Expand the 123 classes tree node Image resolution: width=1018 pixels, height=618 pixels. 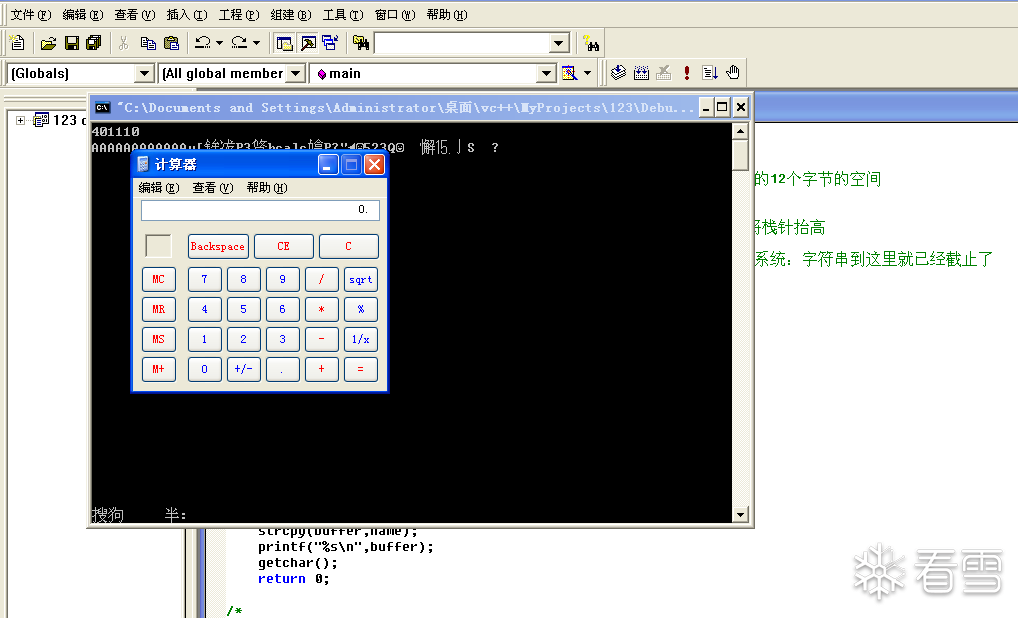point(21,120)
